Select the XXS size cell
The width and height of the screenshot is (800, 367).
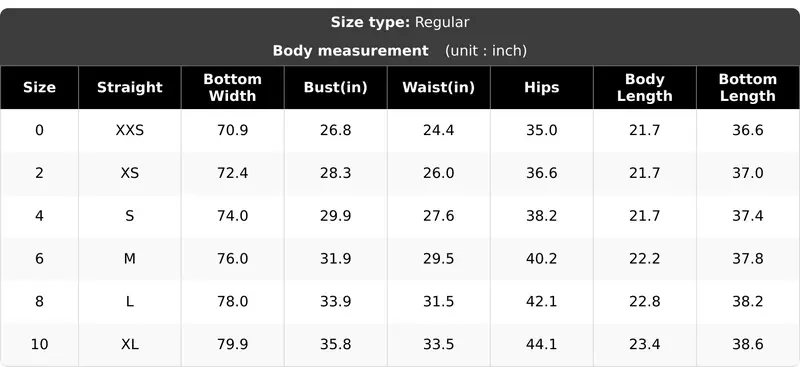click(130, 130)
